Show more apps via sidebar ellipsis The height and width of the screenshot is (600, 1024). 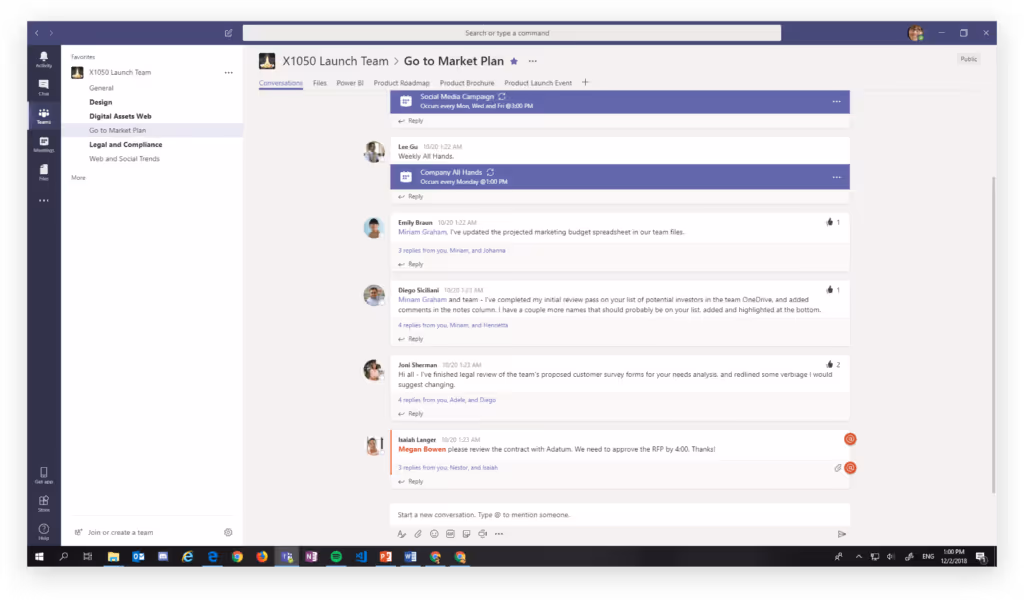tap(44, 200)
